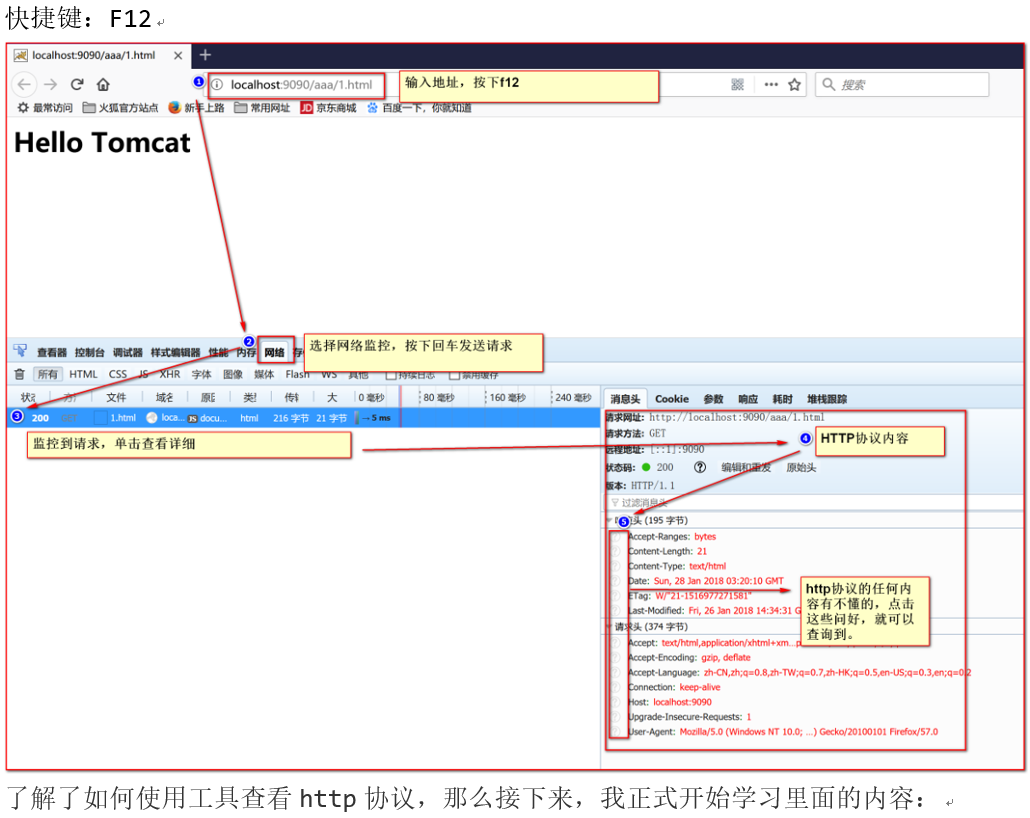Click the magnifier icon in the search box
The height and width of the screenshot is (818, 1030).
click(x=828, y=84)
